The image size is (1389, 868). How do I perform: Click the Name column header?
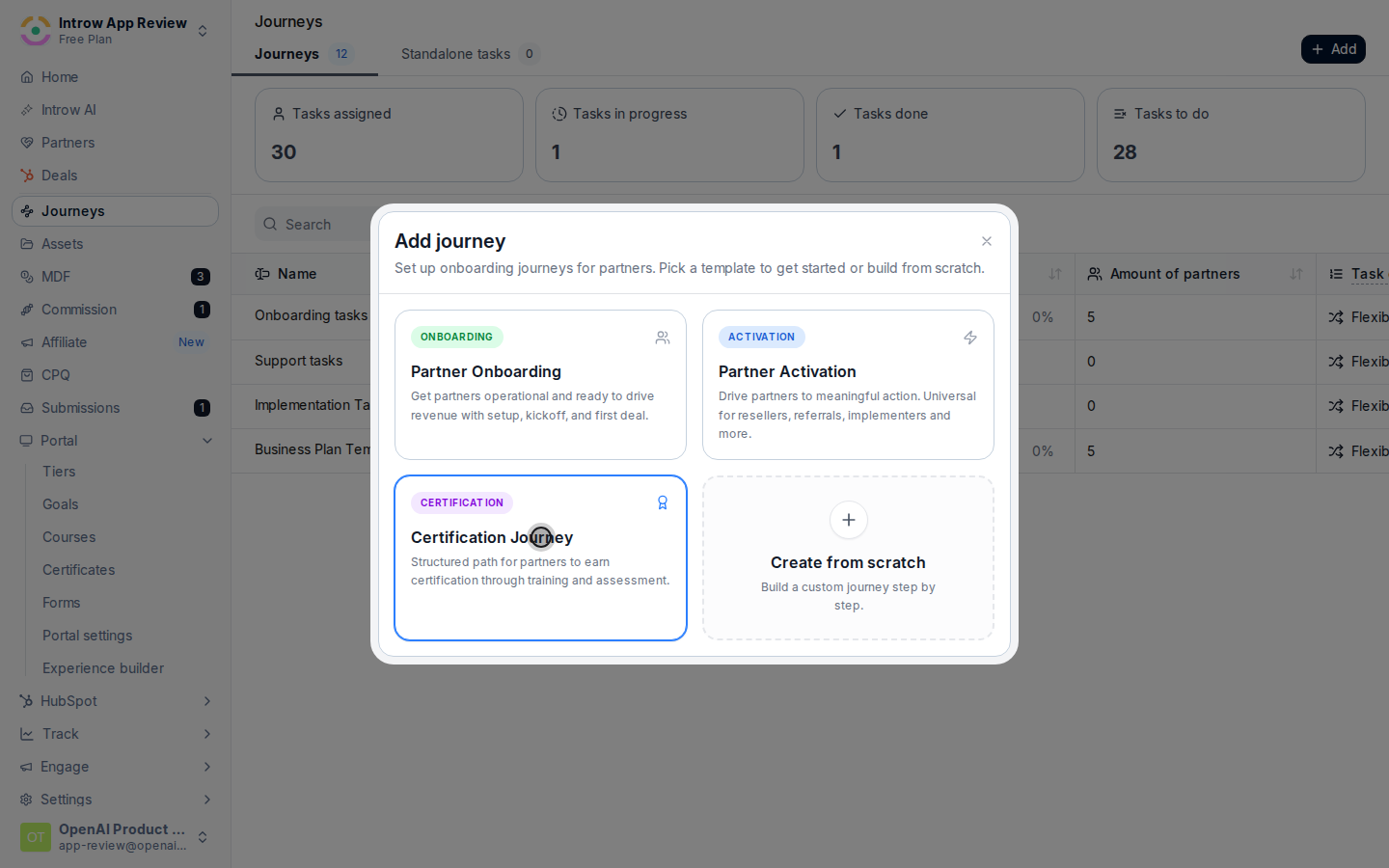(x=297, y=274)
